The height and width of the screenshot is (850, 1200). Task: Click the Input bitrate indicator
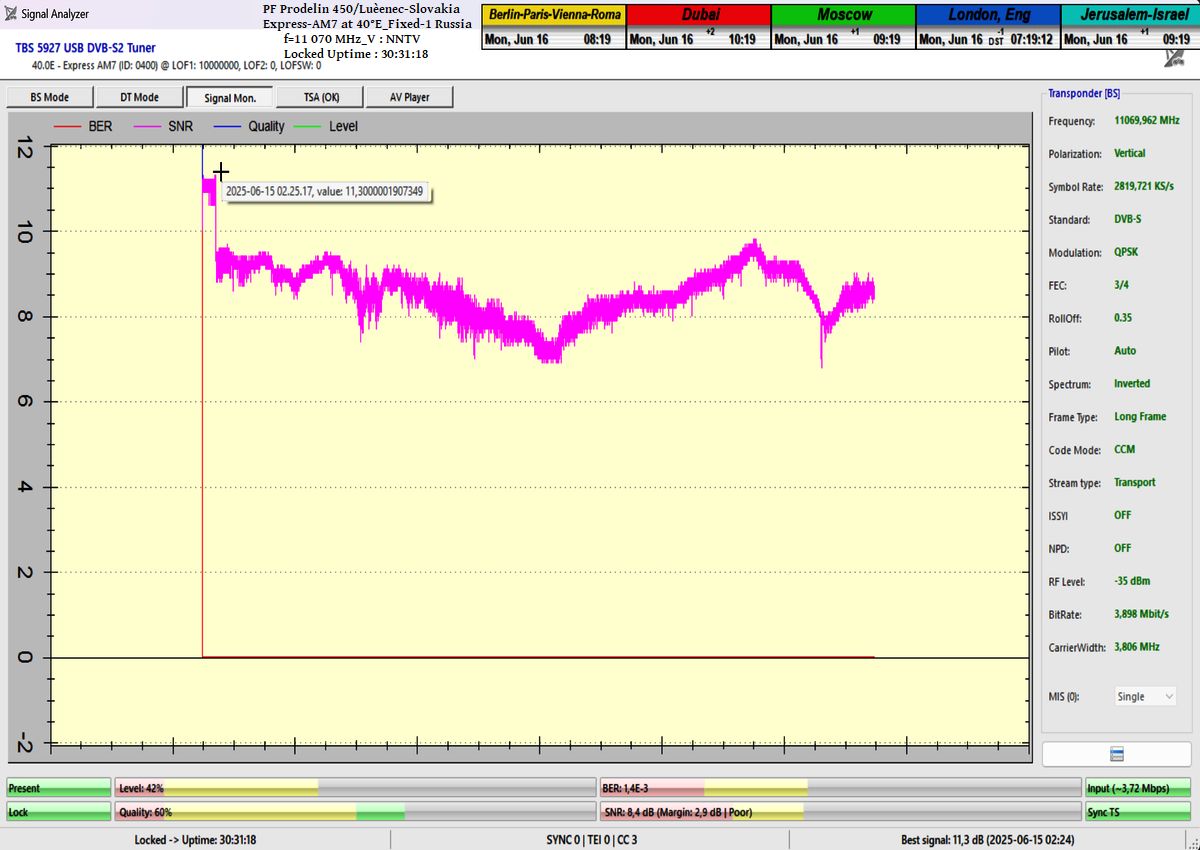pyautogui.click(x=1138, y=788)
